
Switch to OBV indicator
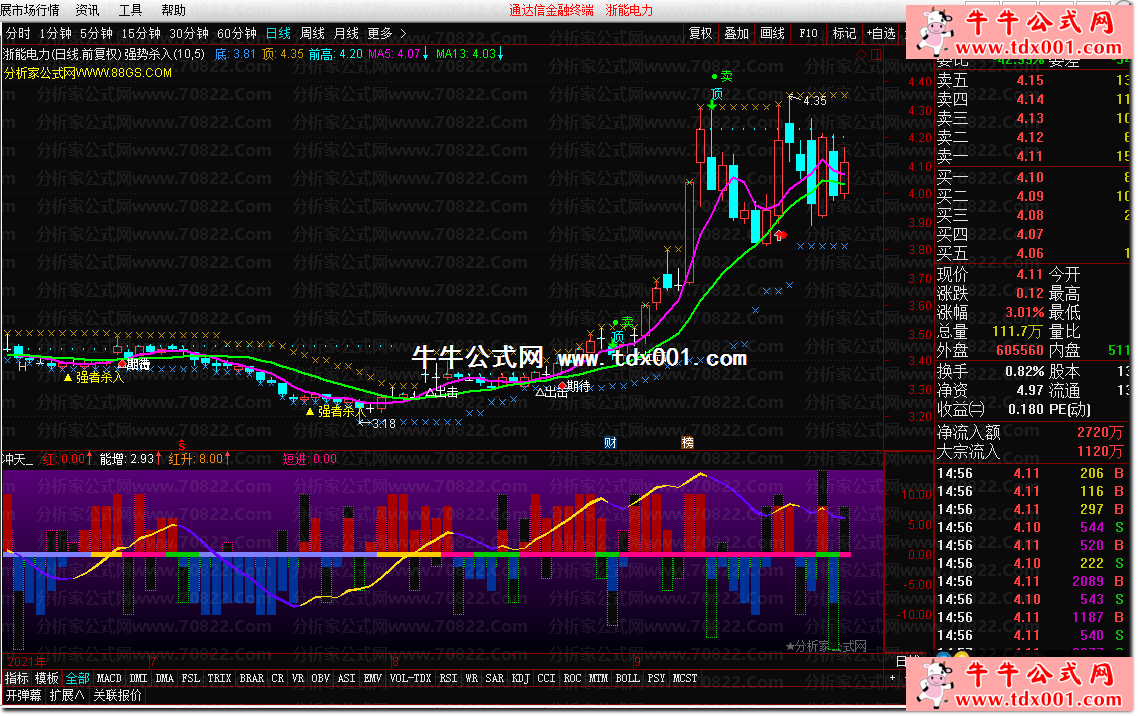point(320,678)
